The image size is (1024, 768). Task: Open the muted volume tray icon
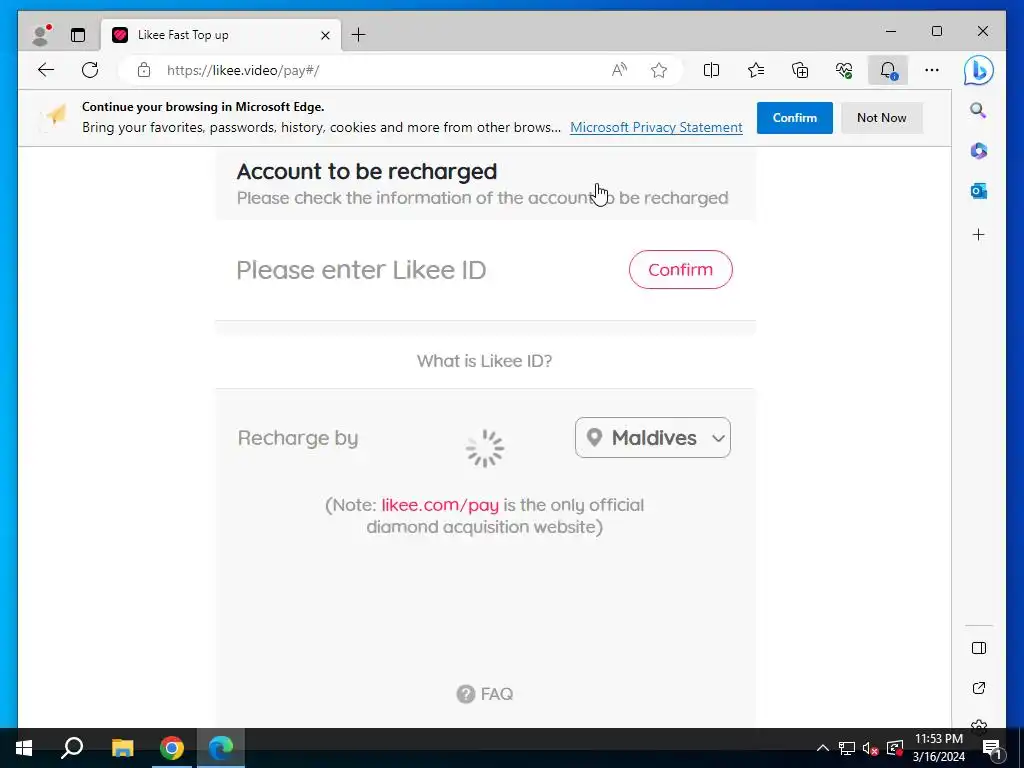click(871, 748)
